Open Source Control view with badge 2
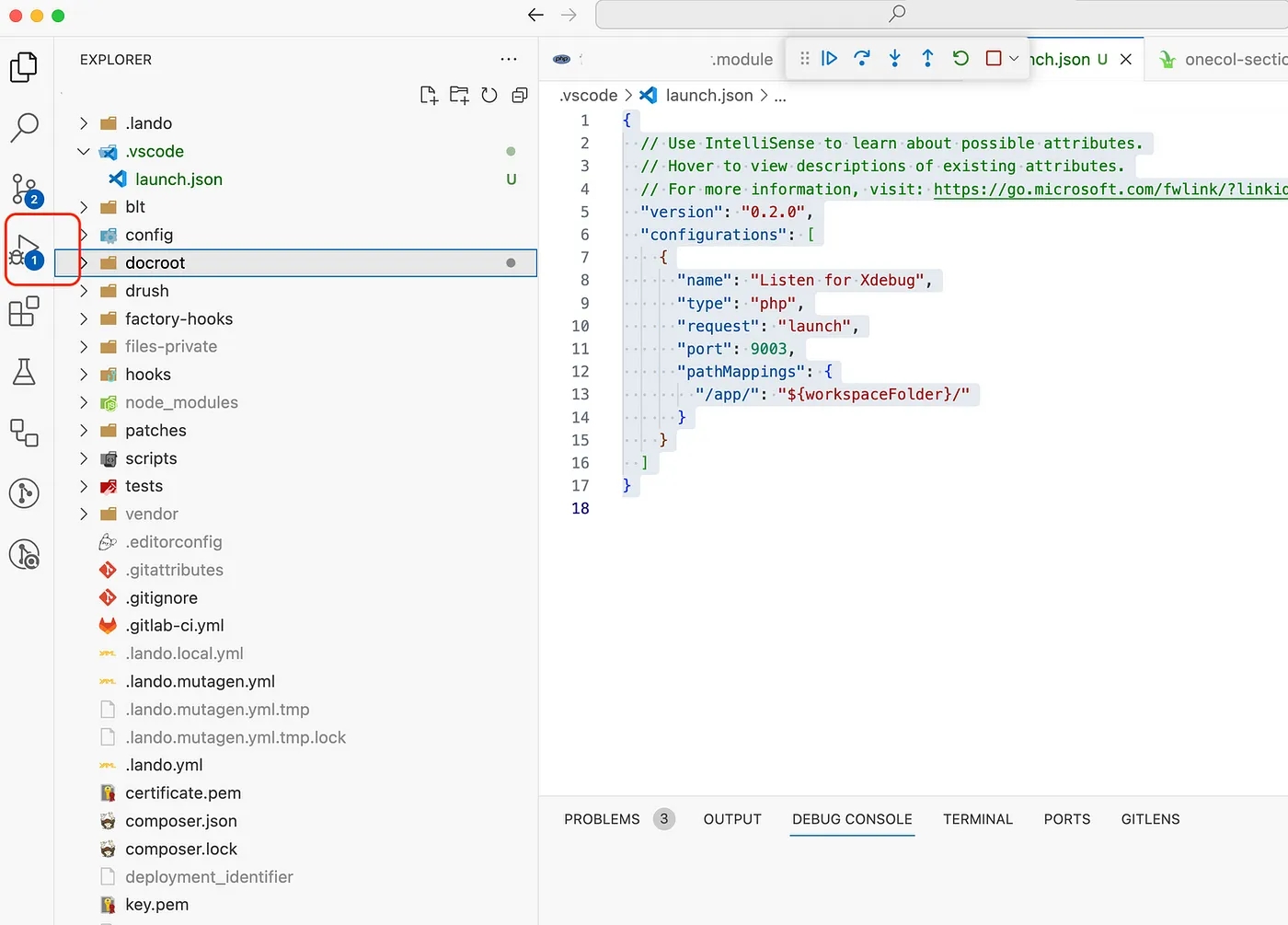This screenshot has width=1288, height=925. point(25,189)
